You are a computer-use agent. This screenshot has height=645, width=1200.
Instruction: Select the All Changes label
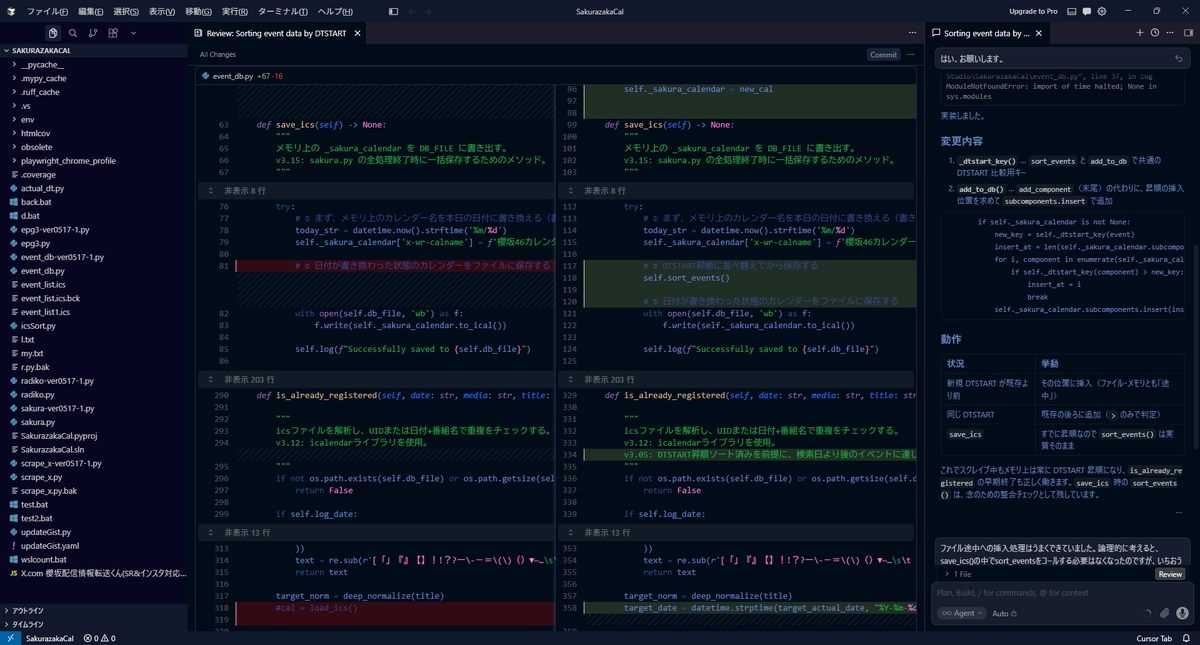[218, 55]
